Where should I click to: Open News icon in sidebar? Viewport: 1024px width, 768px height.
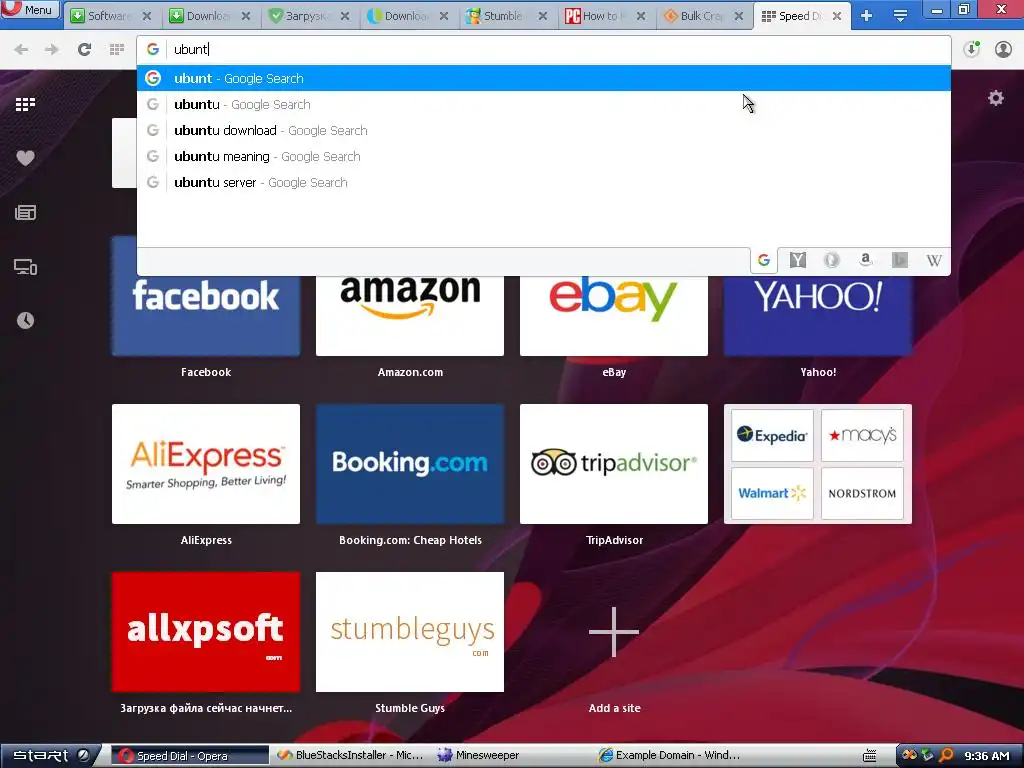(x=25, y=212)
